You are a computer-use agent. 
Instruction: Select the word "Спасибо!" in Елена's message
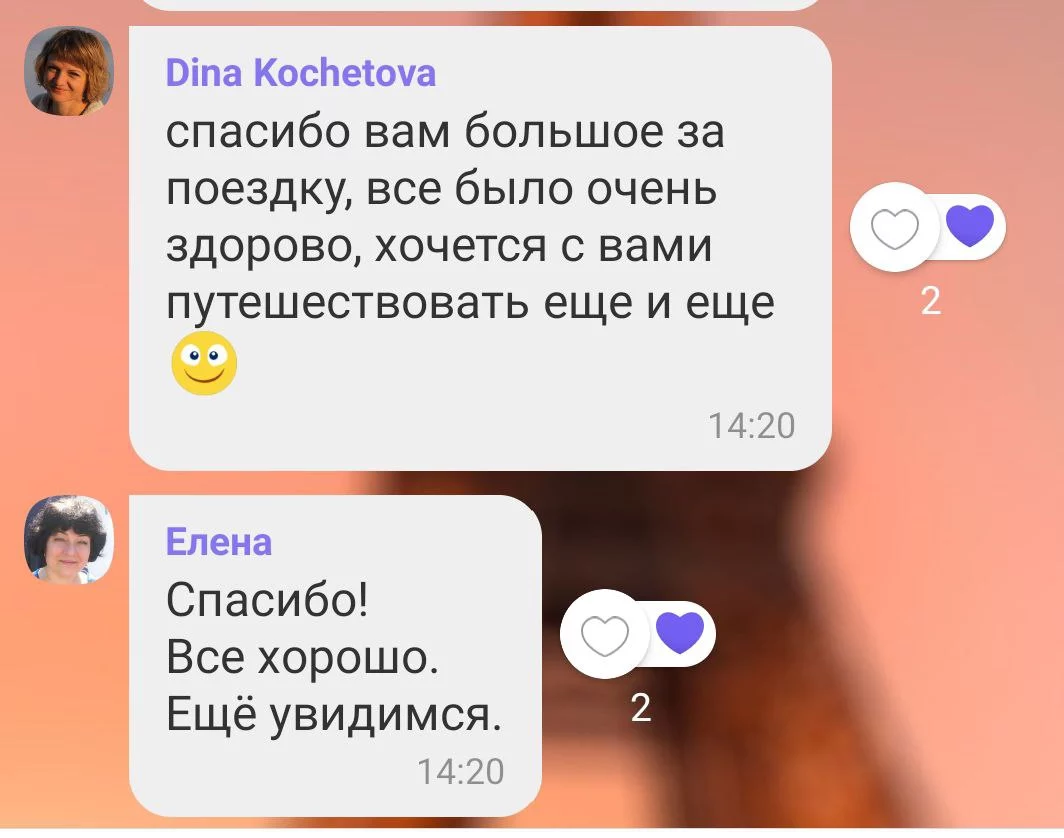267,600
